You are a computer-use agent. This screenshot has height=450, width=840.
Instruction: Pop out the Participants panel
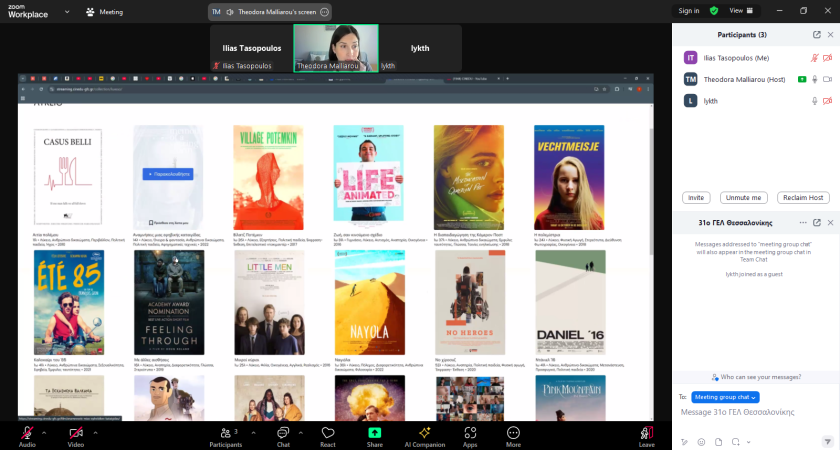pos(816,35)
